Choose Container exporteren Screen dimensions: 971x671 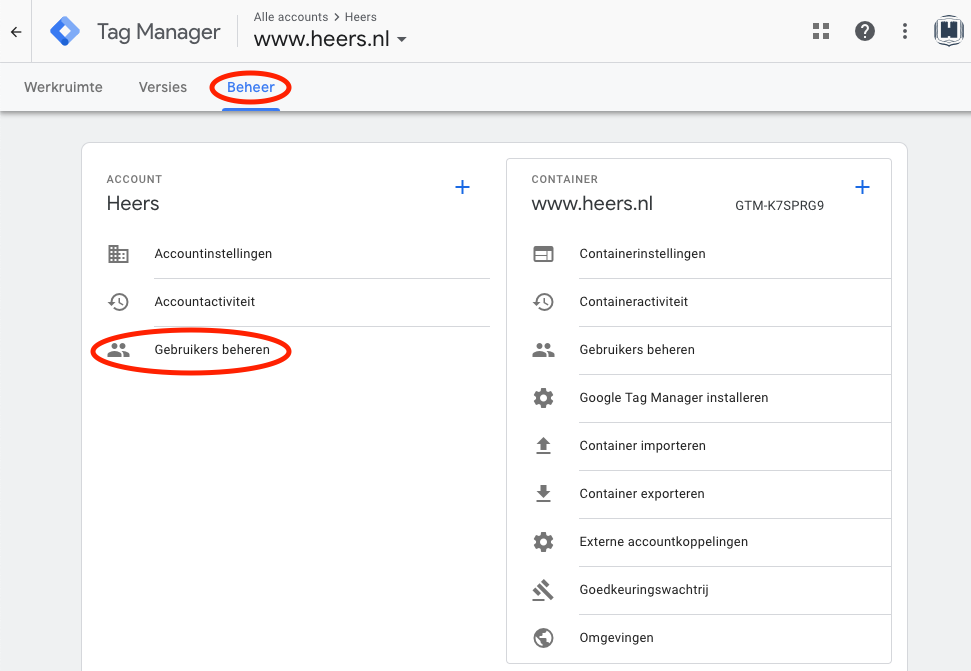642,494
